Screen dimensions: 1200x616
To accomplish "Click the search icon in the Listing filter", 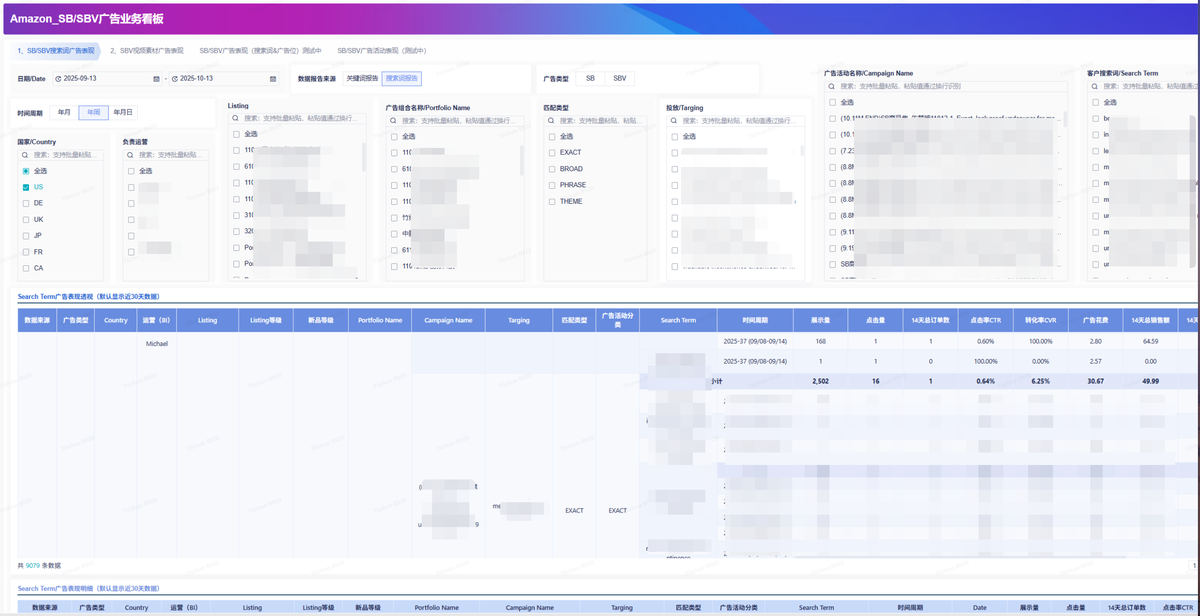I will (x=236, y=118).
